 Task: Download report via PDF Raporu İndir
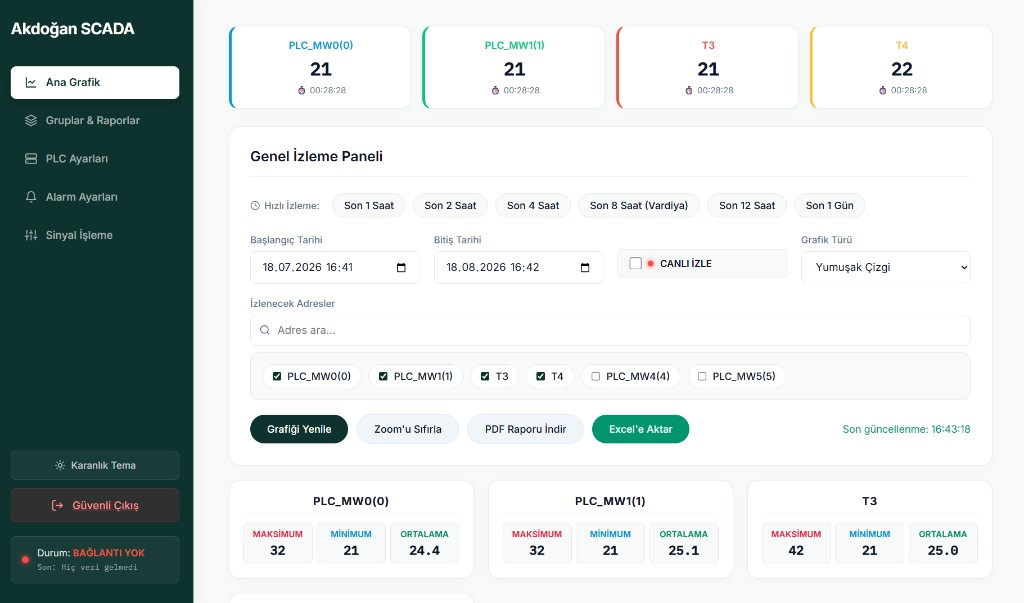click(525, 429)
